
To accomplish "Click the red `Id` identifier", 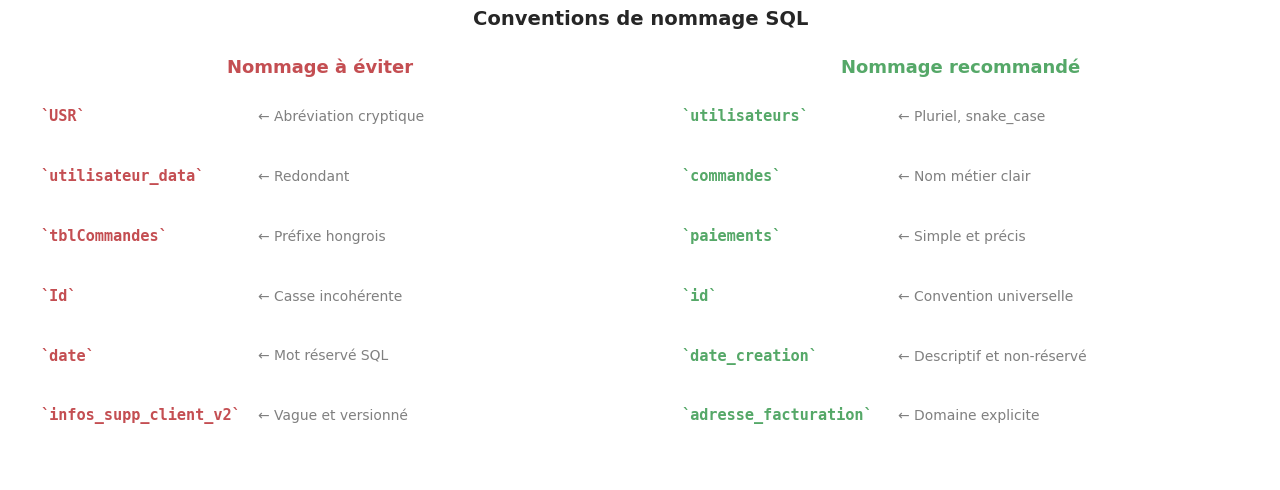I will [58, 297].
